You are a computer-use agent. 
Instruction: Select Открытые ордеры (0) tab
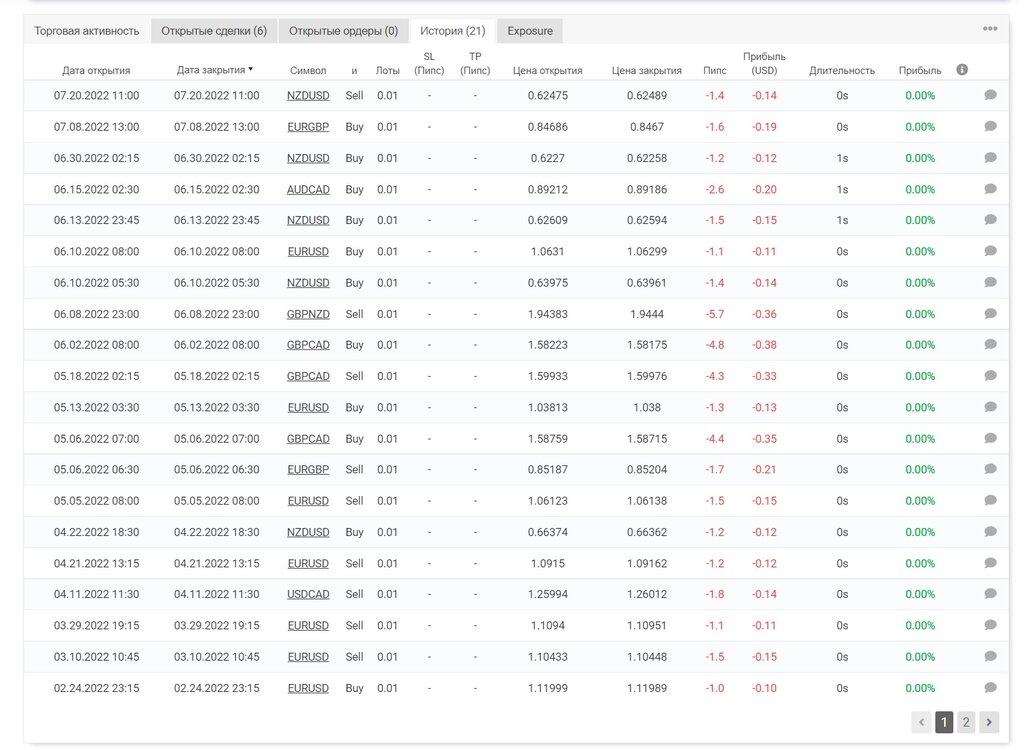(x=344, y=31)
